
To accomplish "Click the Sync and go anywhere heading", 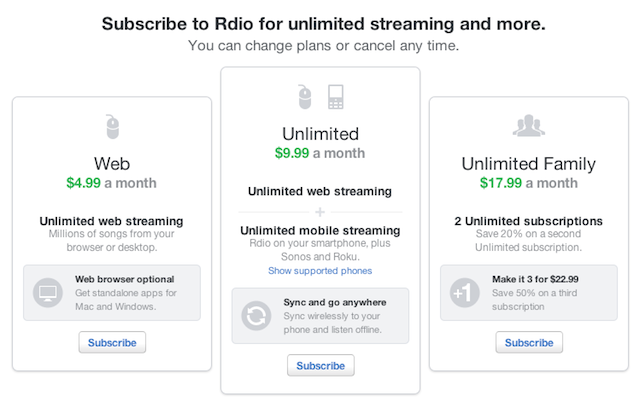I will pos(335,302).
